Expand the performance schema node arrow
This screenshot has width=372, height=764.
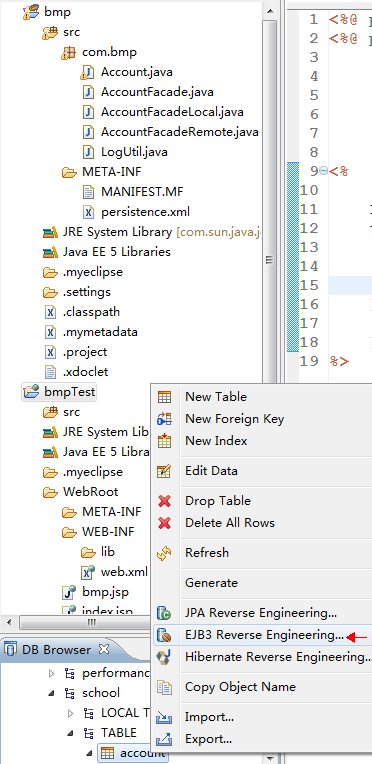[x=52, y=673]
